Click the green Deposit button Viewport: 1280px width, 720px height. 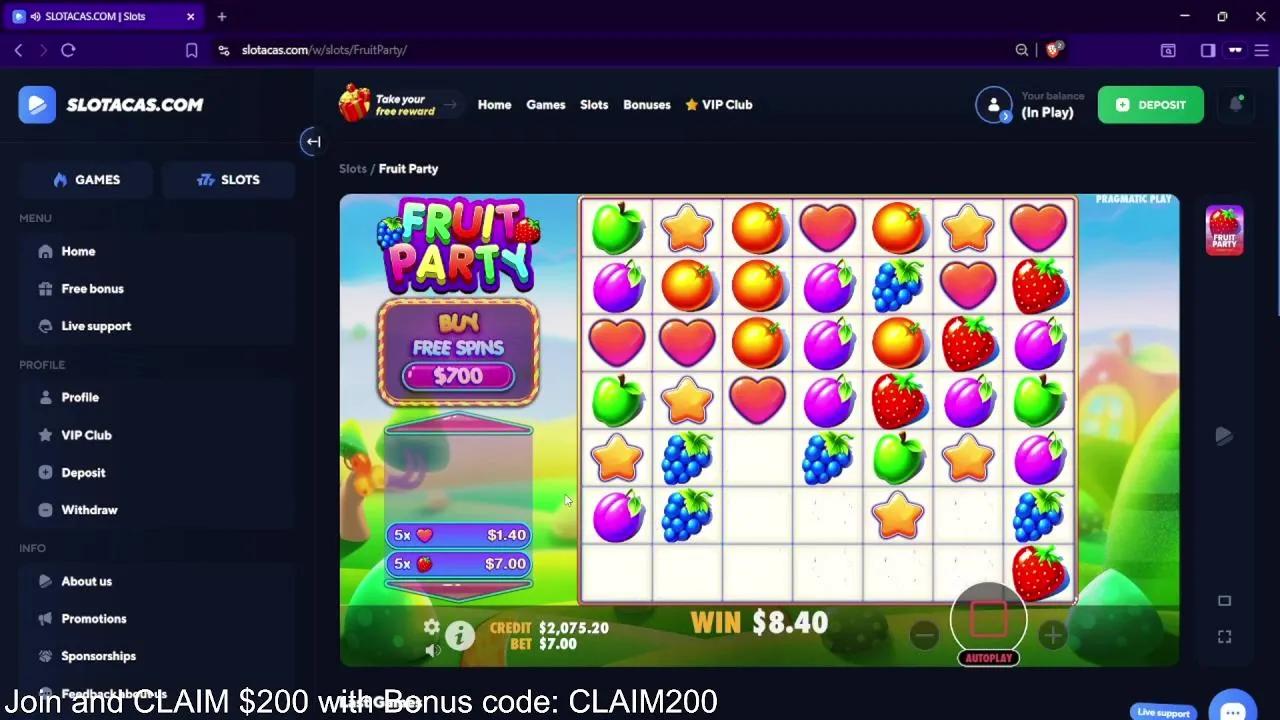1151,105
